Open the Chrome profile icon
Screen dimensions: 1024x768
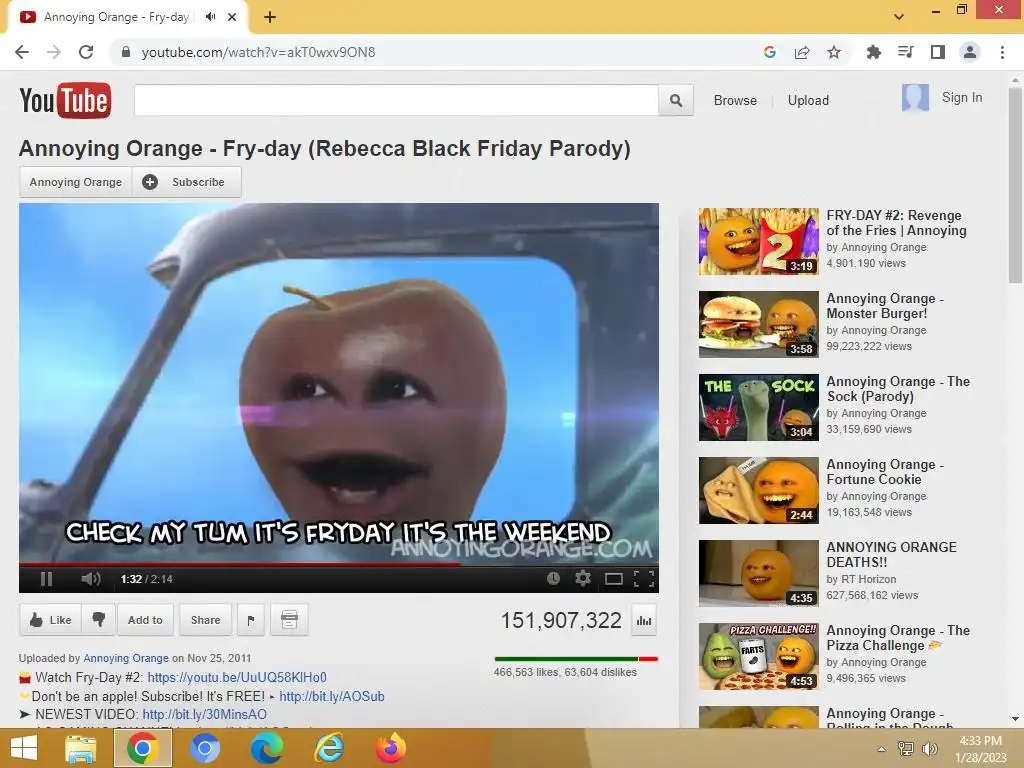pyautogui.click(x=970, y=52)
